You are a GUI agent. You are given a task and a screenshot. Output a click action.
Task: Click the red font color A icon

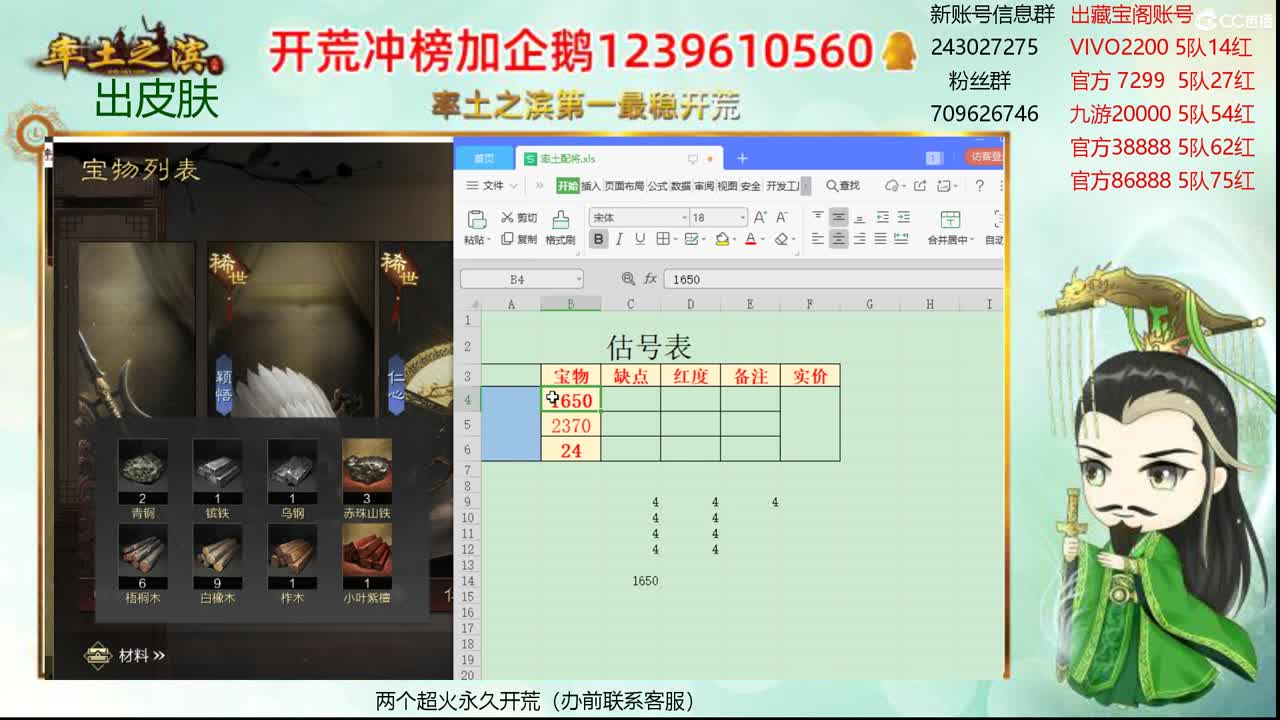[x=750, y=239]
